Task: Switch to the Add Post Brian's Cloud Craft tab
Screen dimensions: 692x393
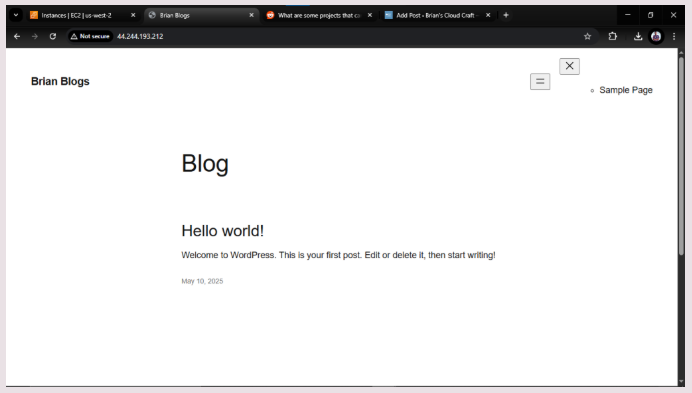Action: tap(437, 15)
